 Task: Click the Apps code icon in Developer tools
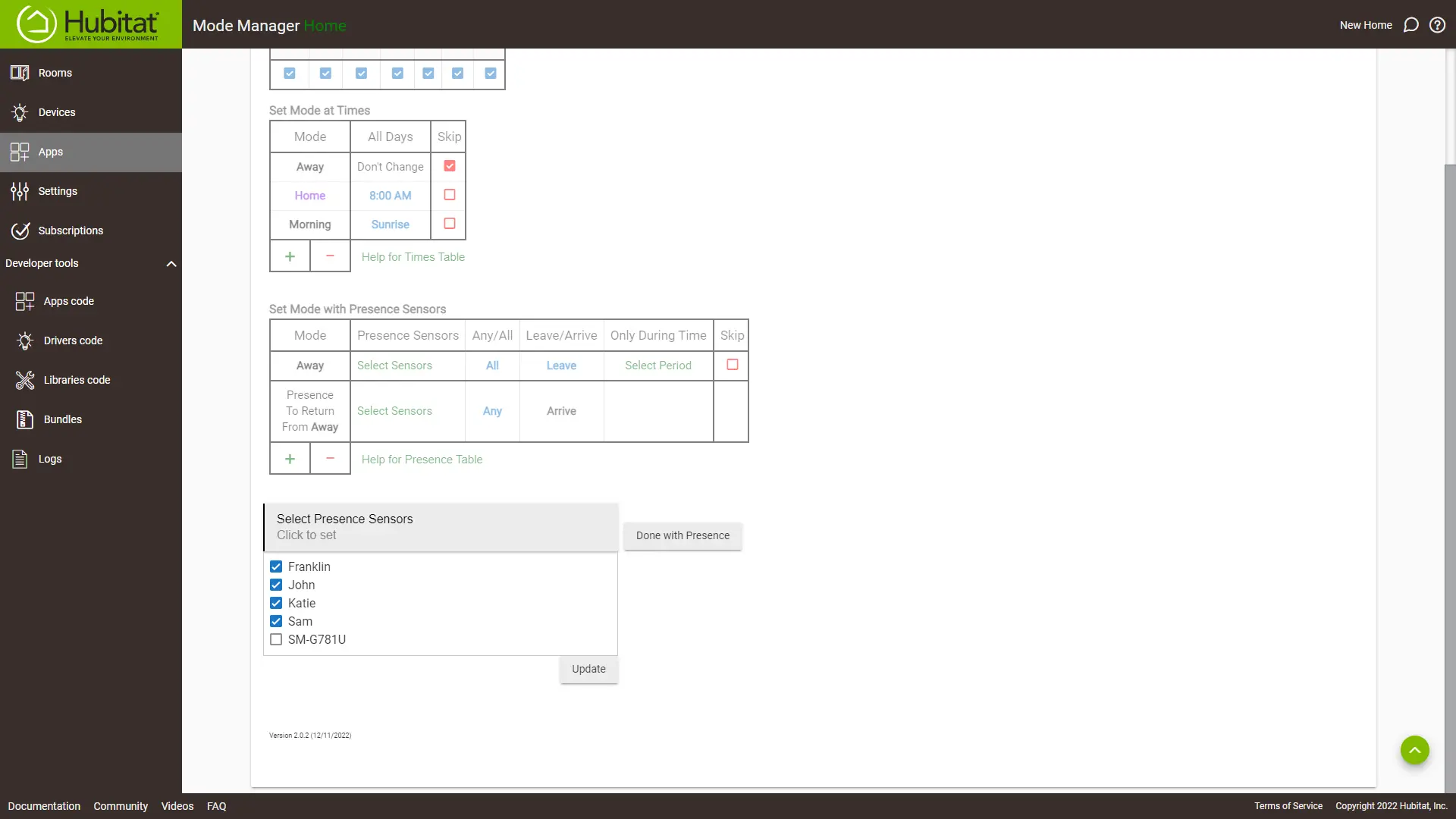click(24, 300)
